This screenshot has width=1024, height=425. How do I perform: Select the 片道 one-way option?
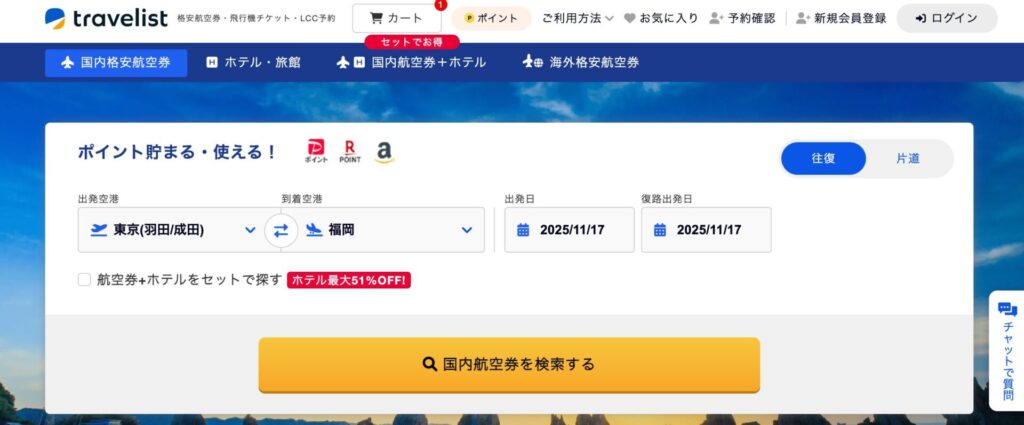pos(908,158)
